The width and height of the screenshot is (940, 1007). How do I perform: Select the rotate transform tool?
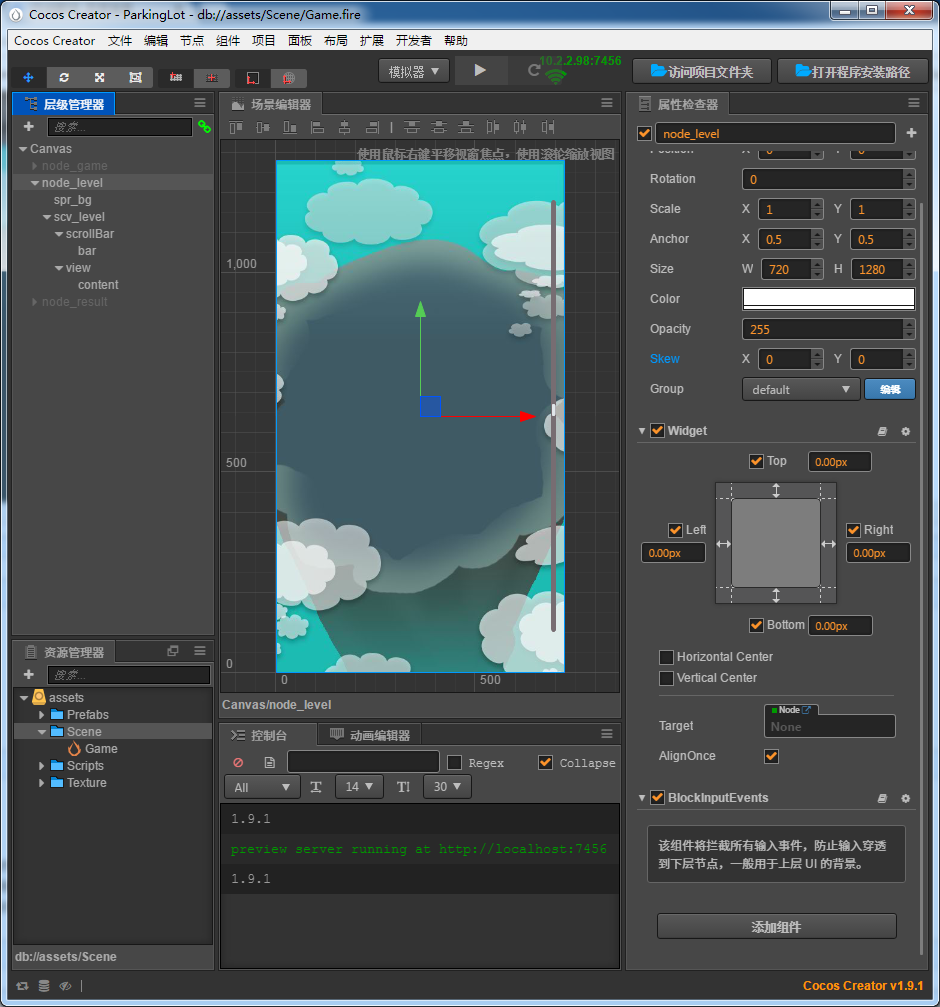[64, 78]
